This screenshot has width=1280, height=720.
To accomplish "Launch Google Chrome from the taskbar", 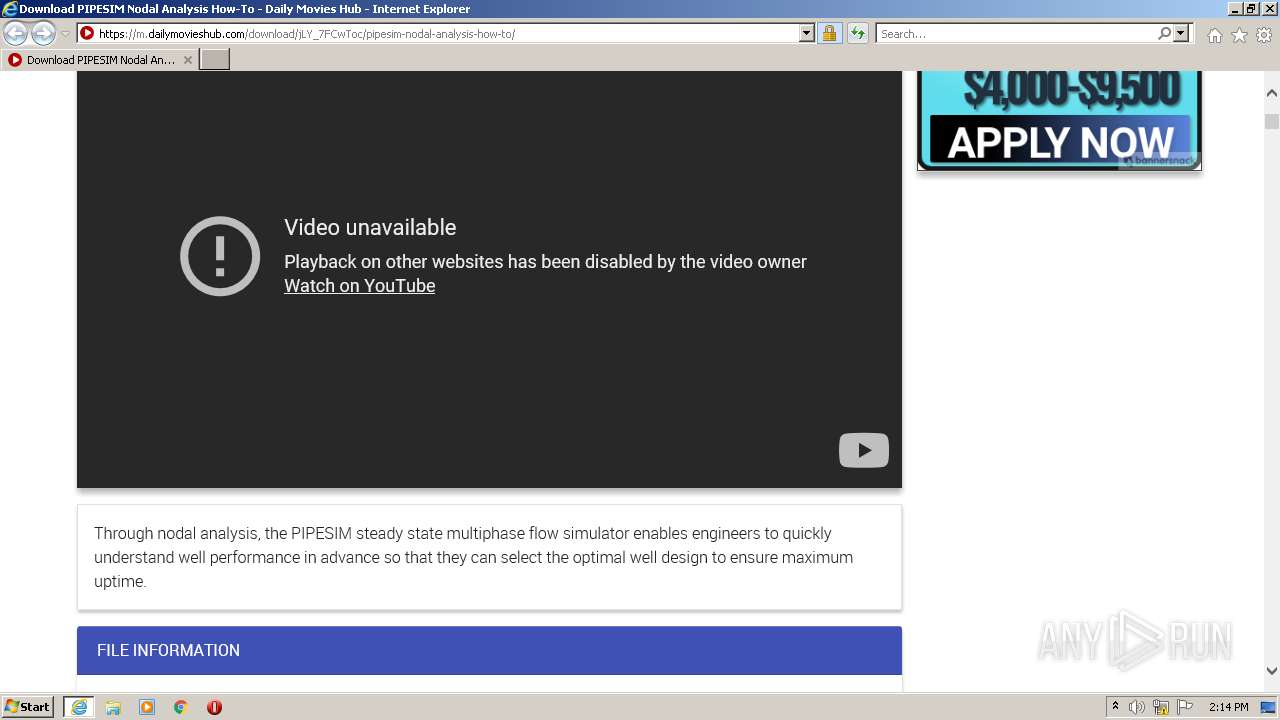I will pos(181,707).
